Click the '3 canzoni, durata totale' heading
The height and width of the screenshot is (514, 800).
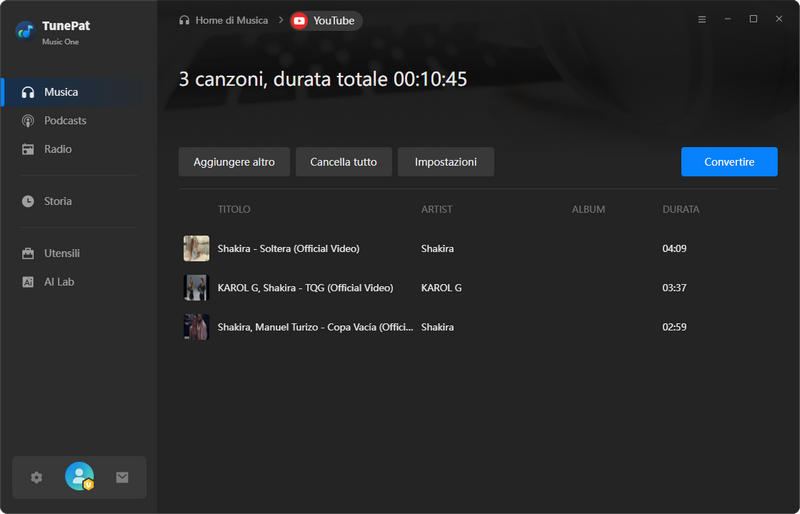click(323, 79)
